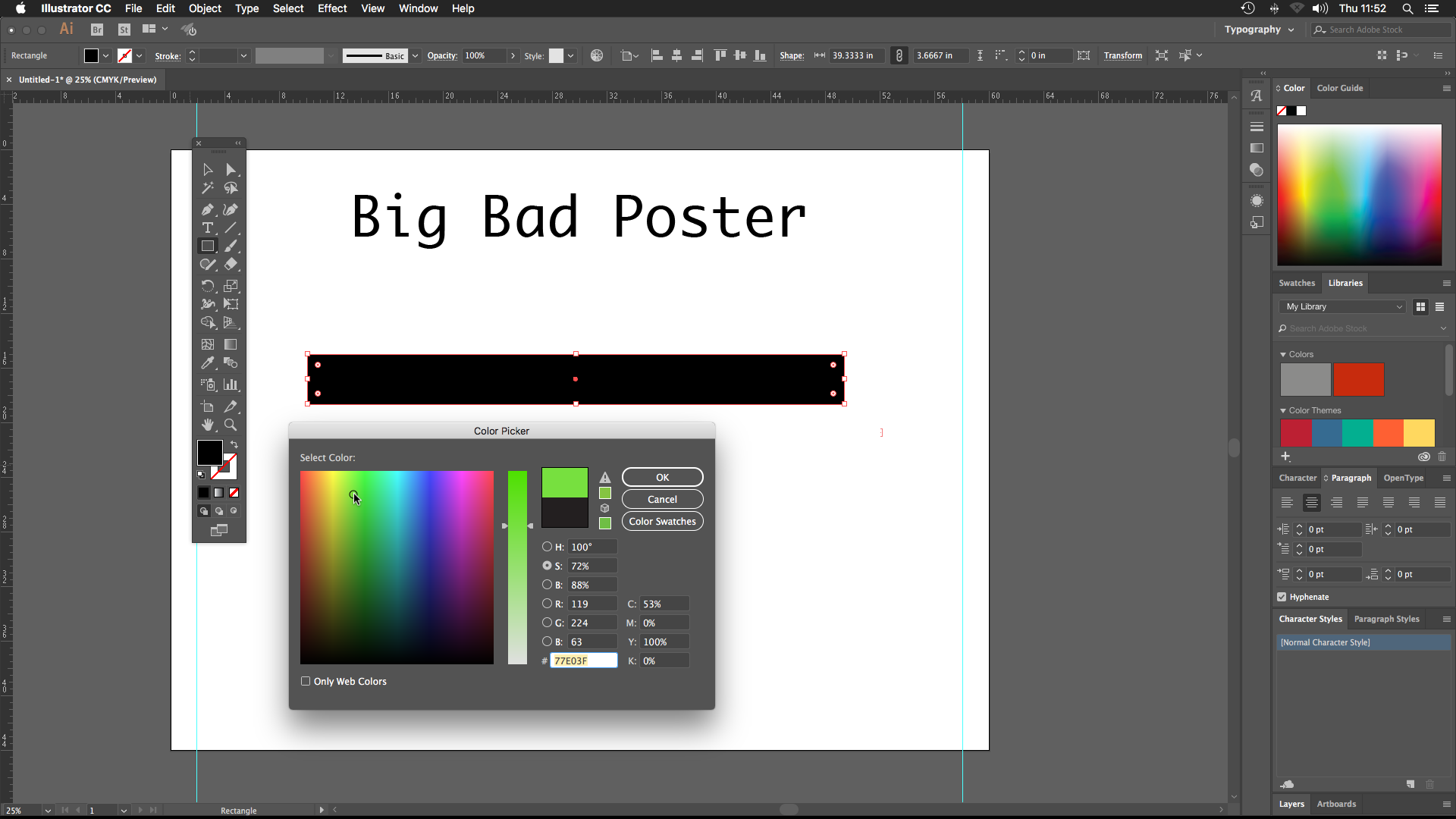Click the hex color input field
The height and width of the screenshot is (819, 1456).
click(583, 661)
